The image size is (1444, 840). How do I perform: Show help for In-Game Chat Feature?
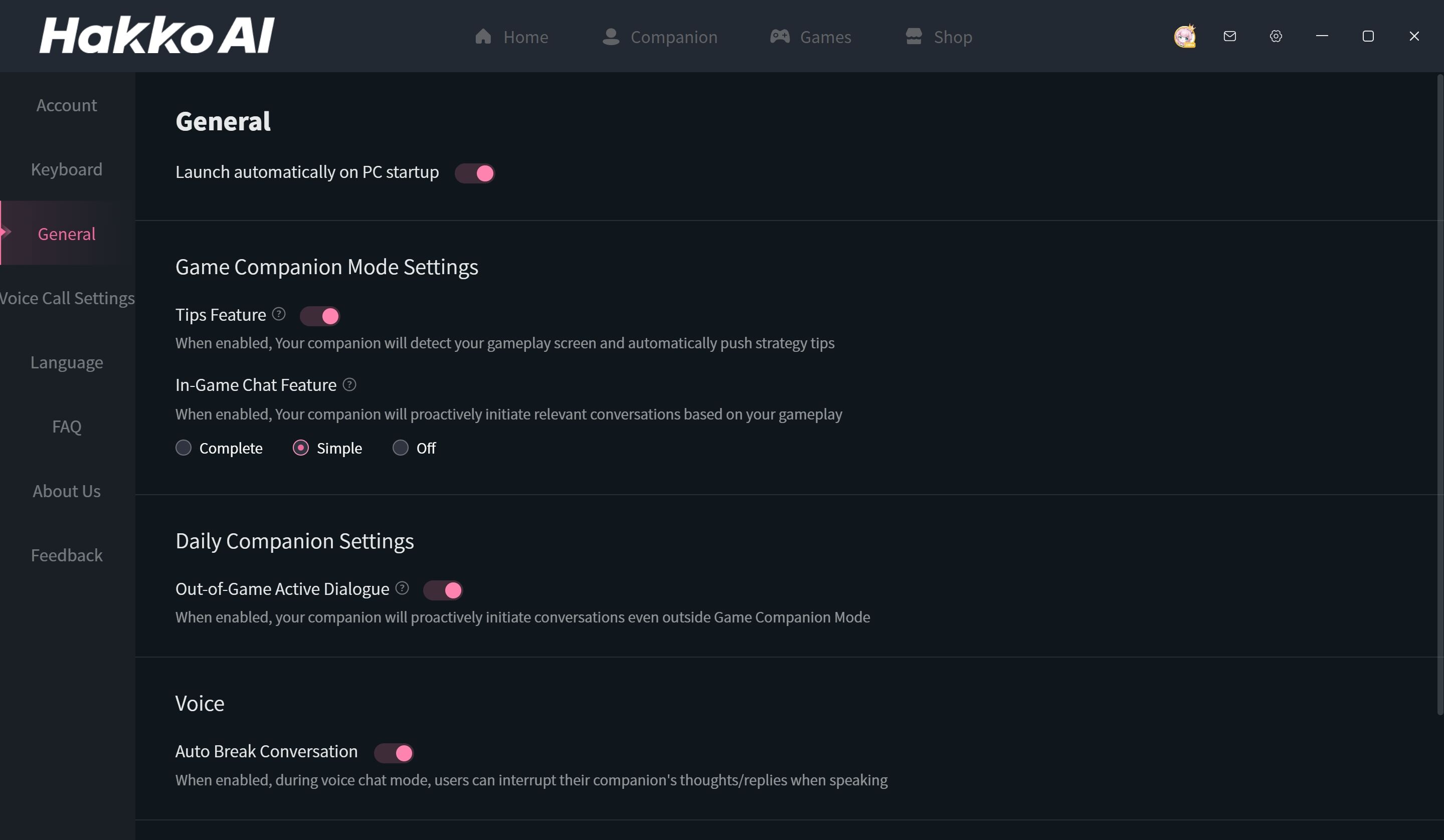(349, 384)
